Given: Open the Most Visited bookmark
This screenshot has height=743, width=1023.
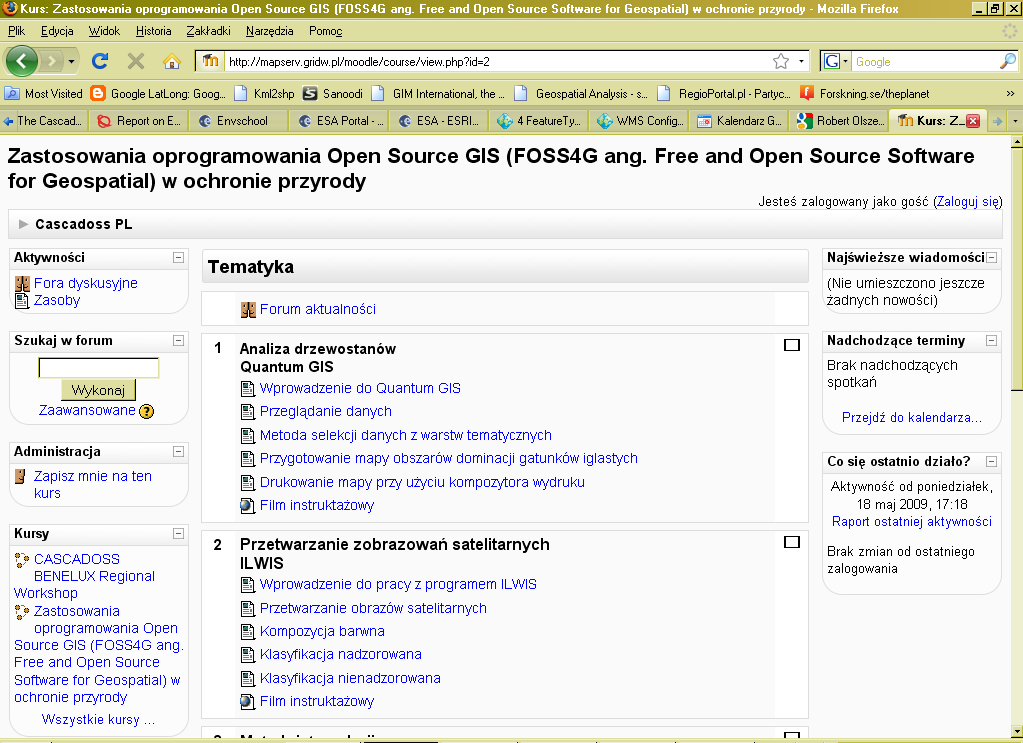Looking at the screenshot, I should [x=44, y=93].
